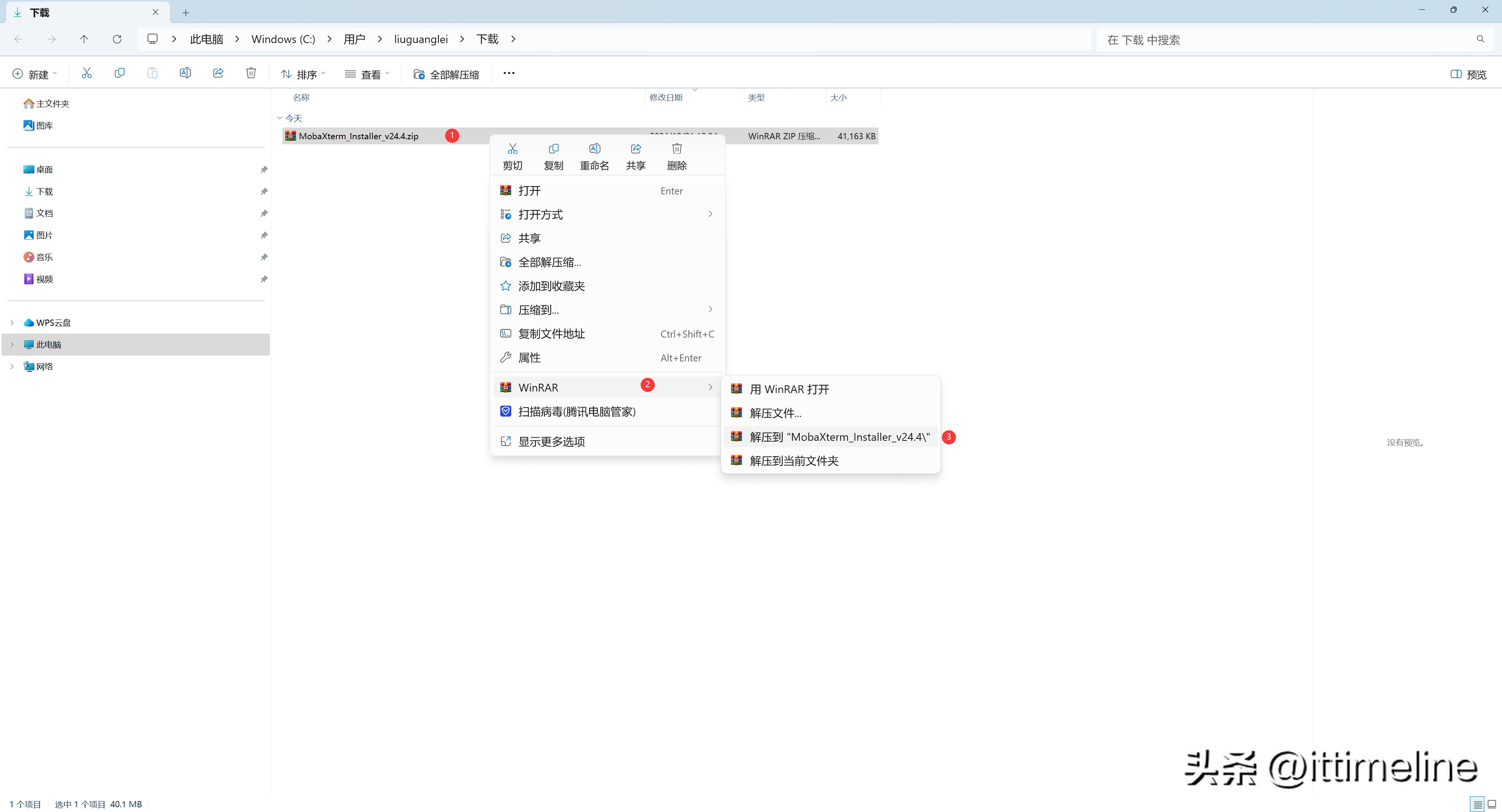
Task: Open the 排序 sort dropdown
Action: coord(303,74)
